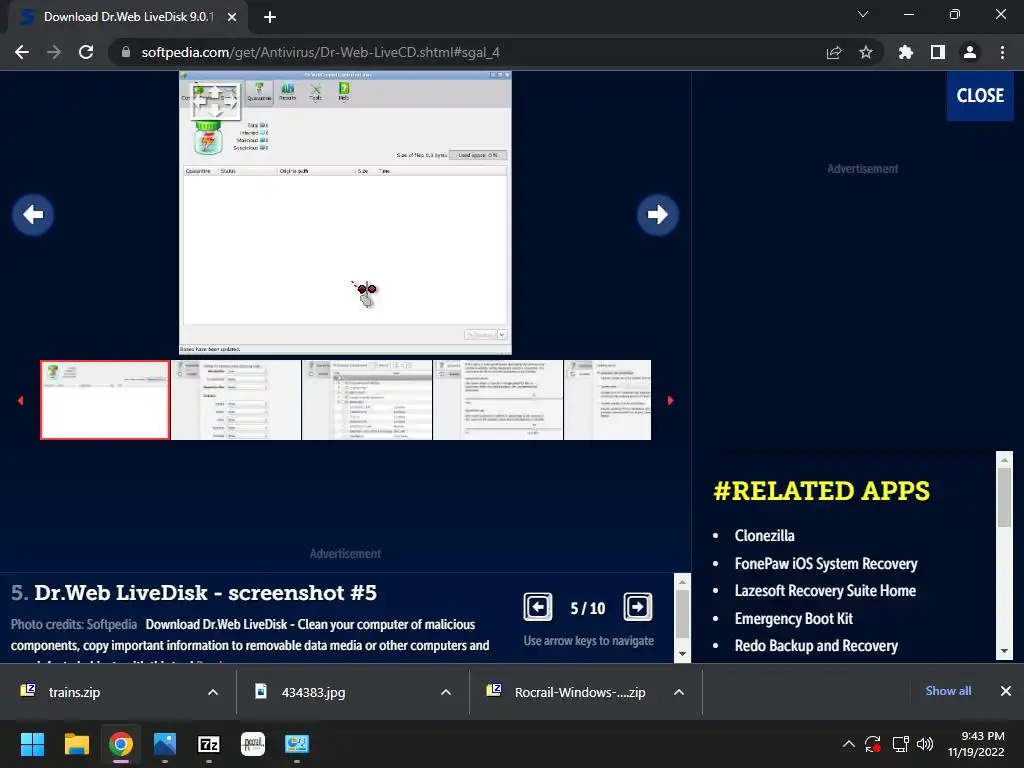1024x768 pixels.
Task: Open downloaded trains.zip file
Action: [74, 692]
